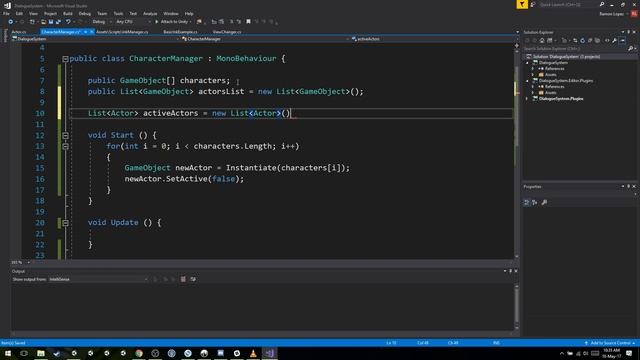Collapse the Update method outline

coord(65,223)
